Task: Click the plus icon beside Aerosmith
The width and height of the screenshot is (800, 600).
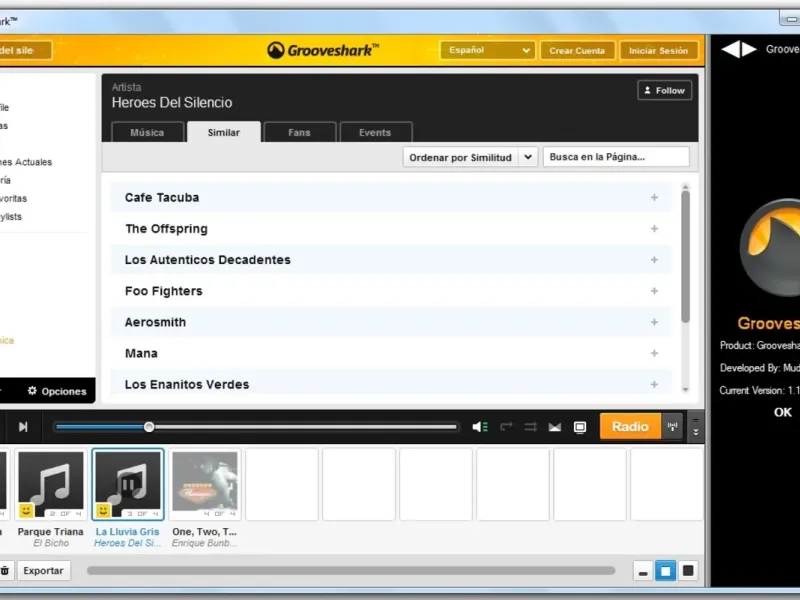Action: pos(654,322)
